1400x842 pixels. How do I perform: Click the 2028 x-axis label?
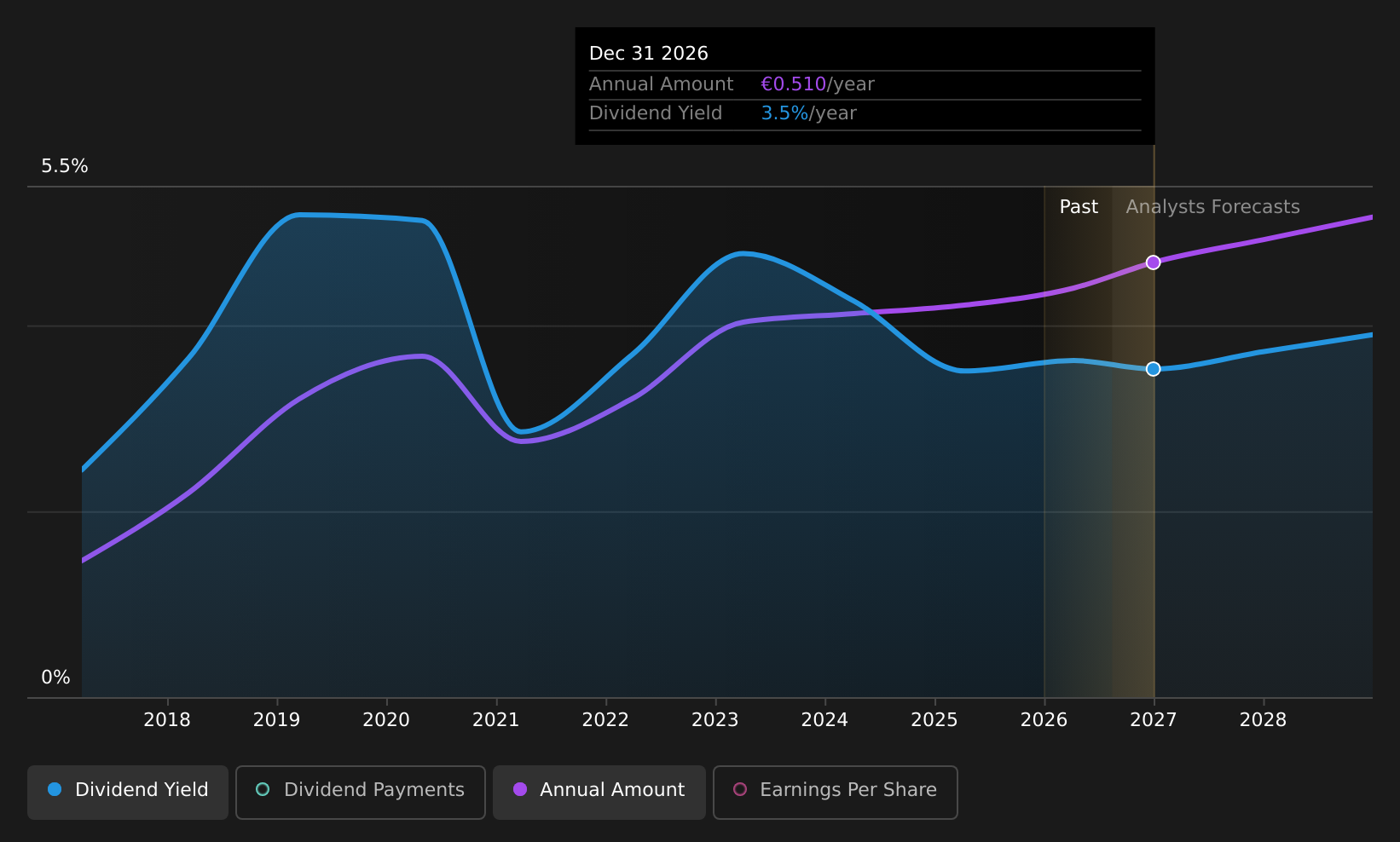pyautogui.click(x=1263, y=720)
